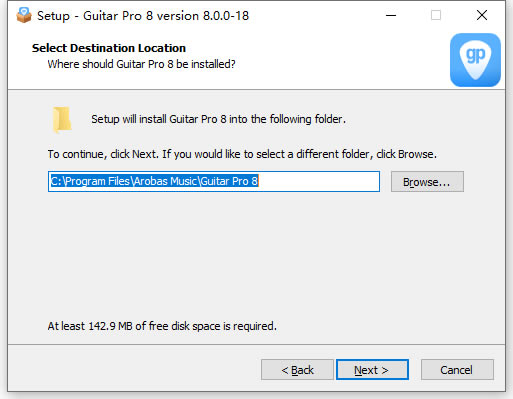
Task: Click the 142.9 MB free disk space notice
Action: click(162, 326)
